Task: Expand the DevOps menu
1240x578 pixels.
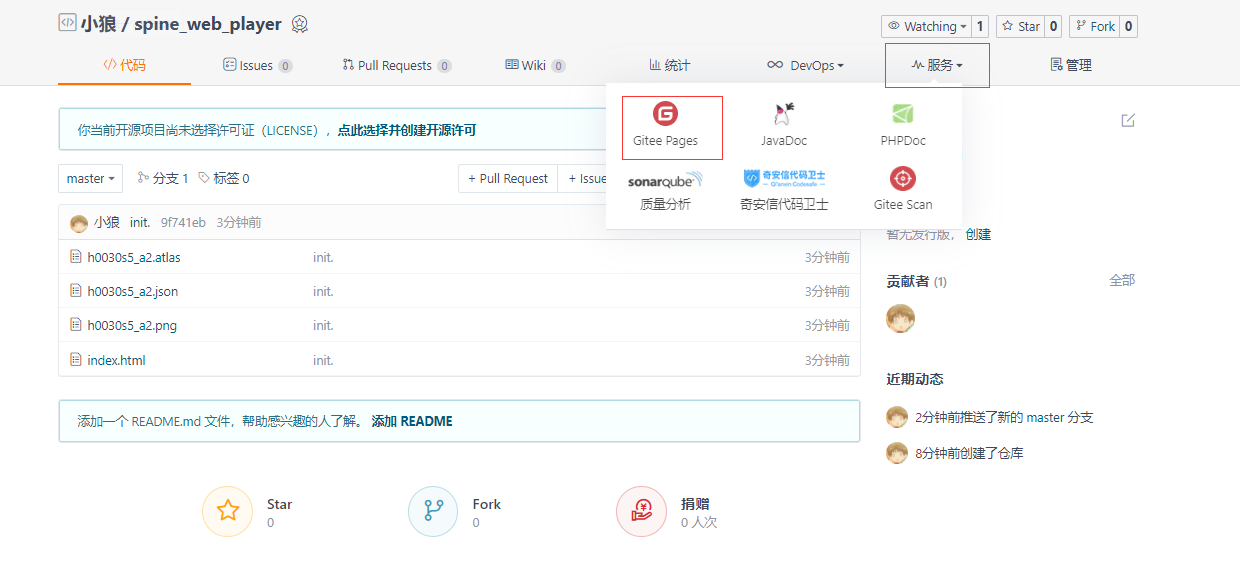Action: click(x=805, y=65)
